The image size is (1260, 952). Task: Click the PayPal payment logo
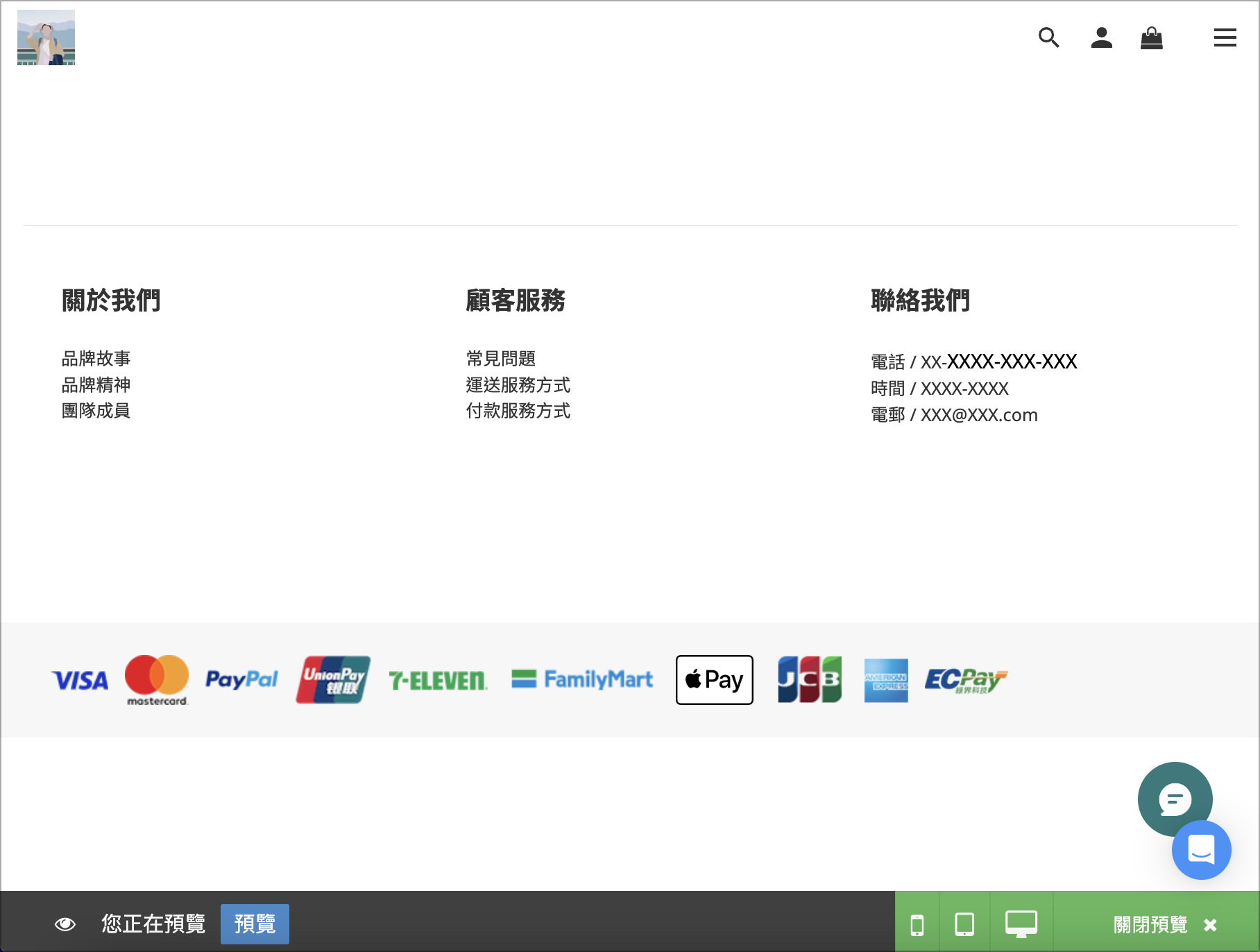click(x=241, y=679)
